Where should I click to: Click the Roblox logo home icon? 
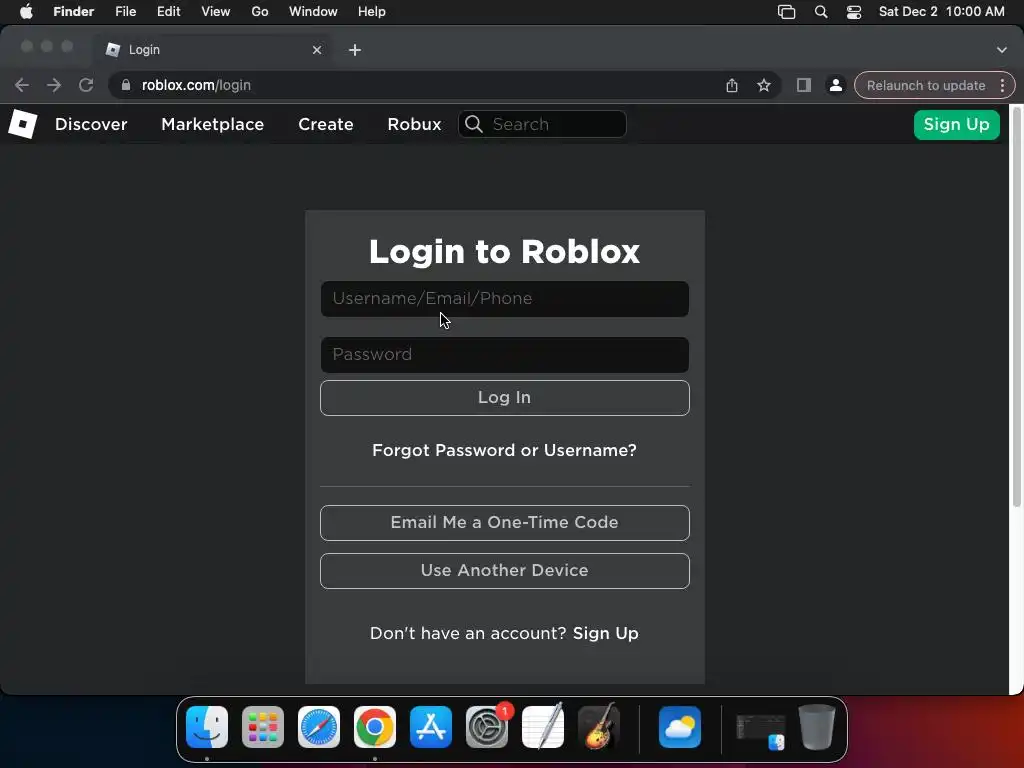(23, 124)
